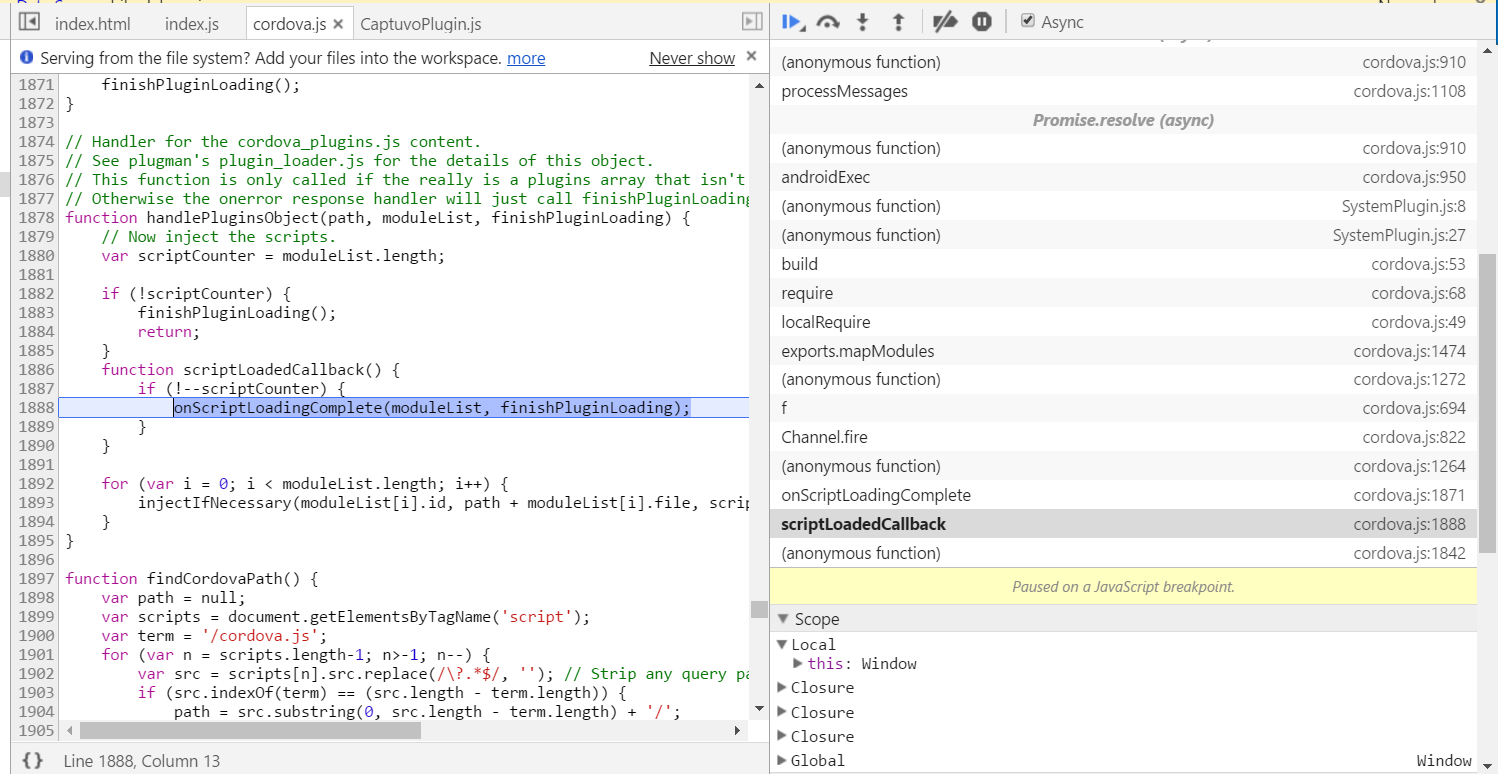Expand the second Closure scope

783,712
